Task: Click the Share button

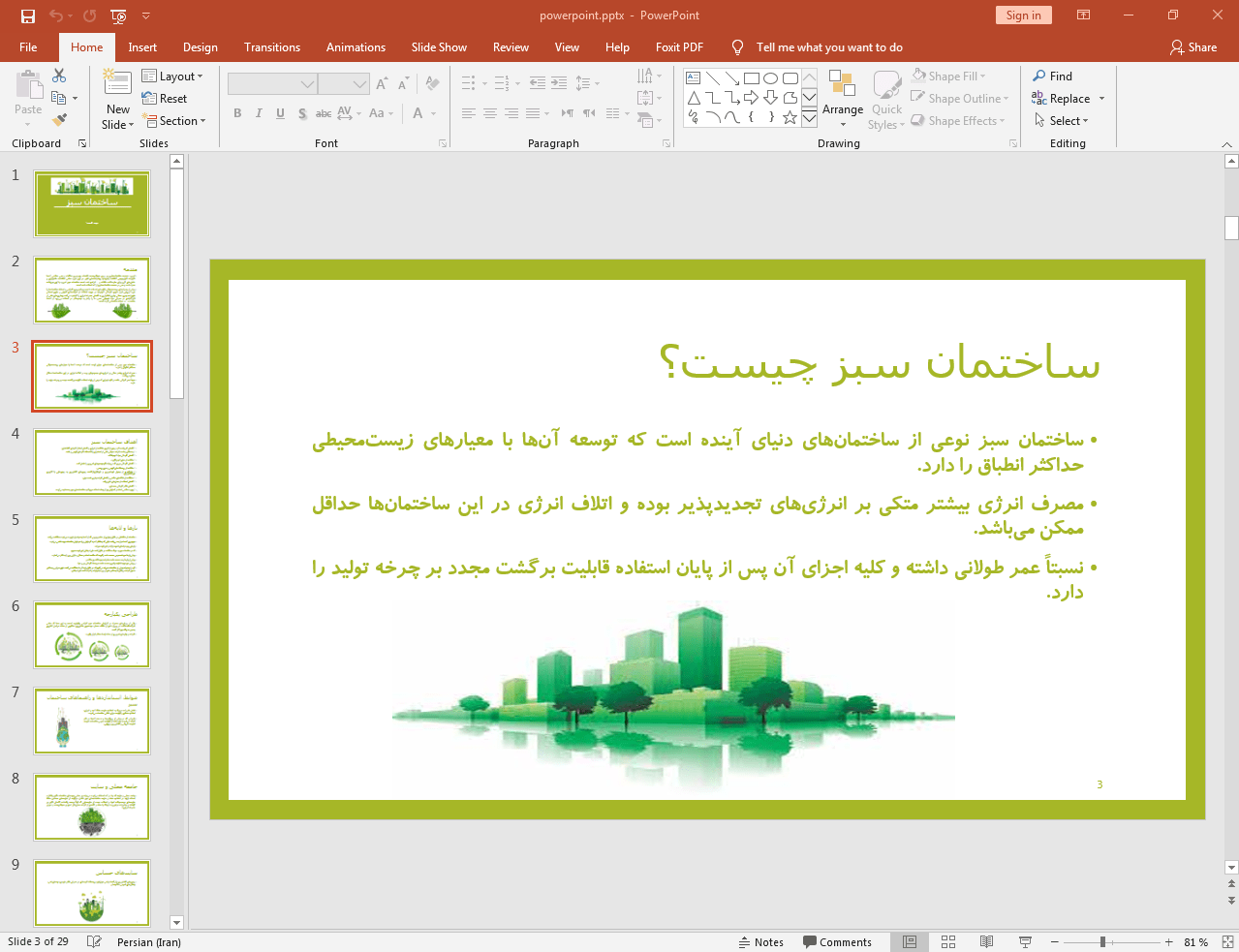Action: click(x=1193, y=47)
